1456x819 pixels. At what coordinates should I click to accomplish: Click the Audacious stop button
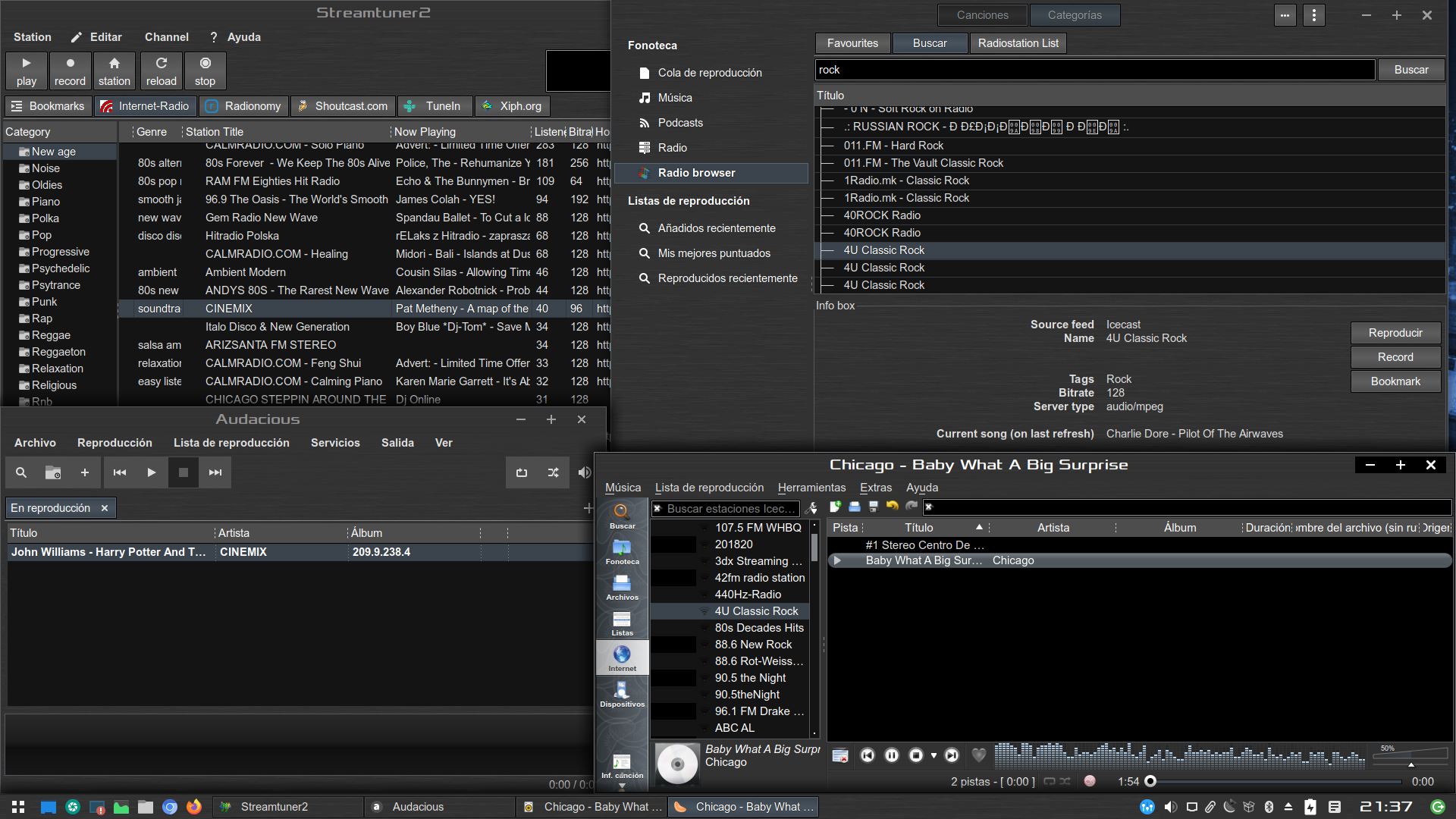coord(184,472)
